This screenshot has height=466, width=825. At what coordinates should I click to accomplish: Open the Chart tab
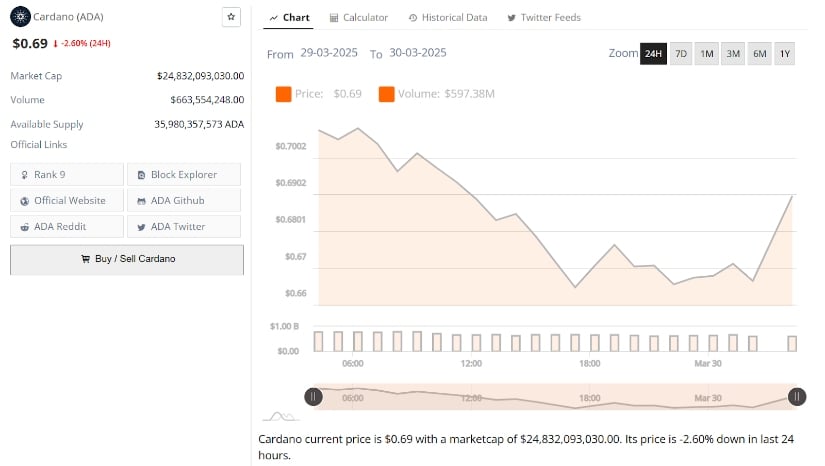290,18
